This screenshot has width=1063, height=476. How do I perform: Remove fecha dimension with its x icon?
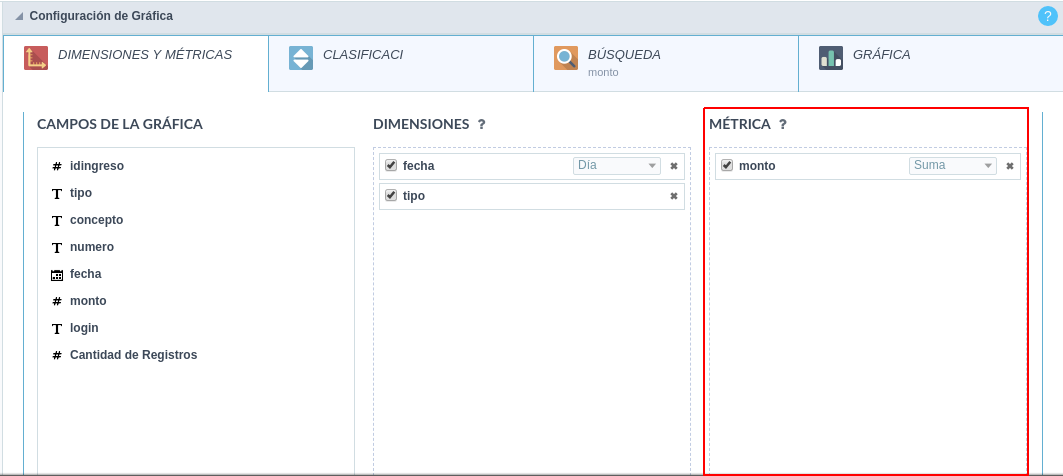pyautogui.click(x=674, y=166)
